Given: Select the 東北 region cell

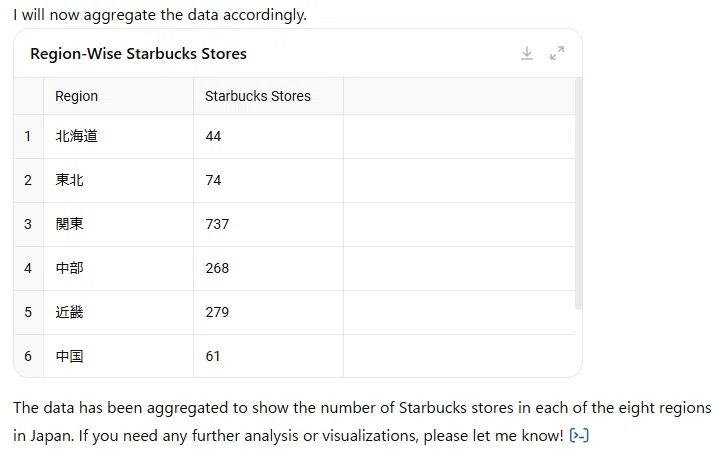Looking at the screenshot, I should (x=119, y=180).
